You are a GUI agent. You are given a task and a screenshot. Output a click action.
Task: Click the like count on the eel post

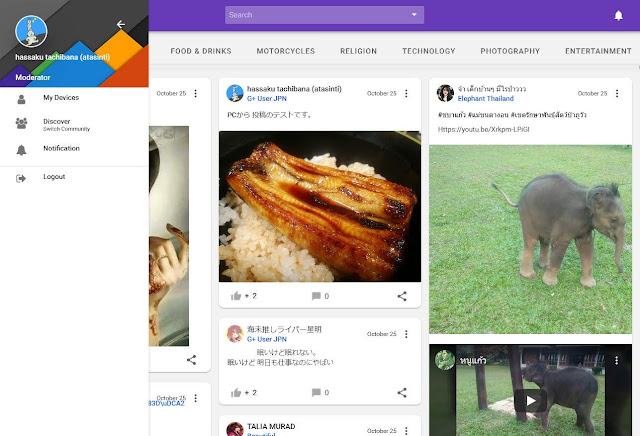pos(251,296)
